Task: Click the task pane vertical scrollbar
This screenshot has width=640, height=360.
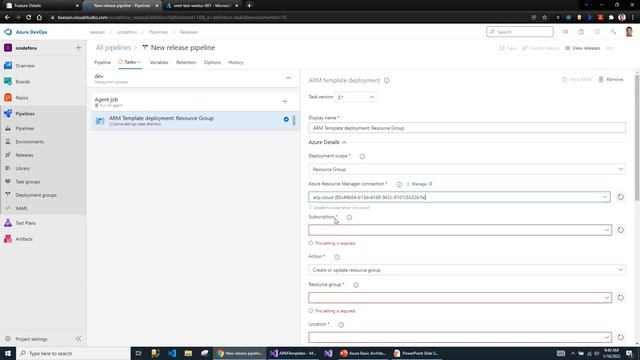Action: click(x=637, y=137)
